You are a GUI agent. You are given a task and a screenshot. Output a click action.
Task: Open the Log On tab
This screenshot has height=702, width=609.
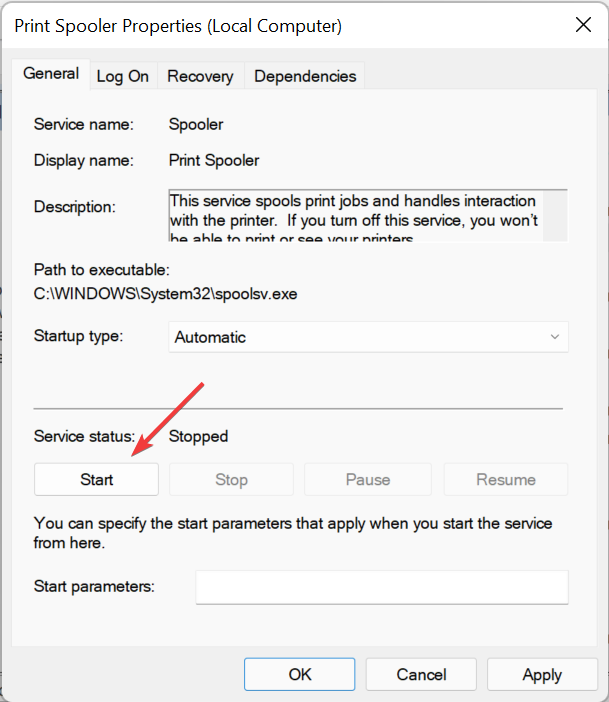pos(123,76)
